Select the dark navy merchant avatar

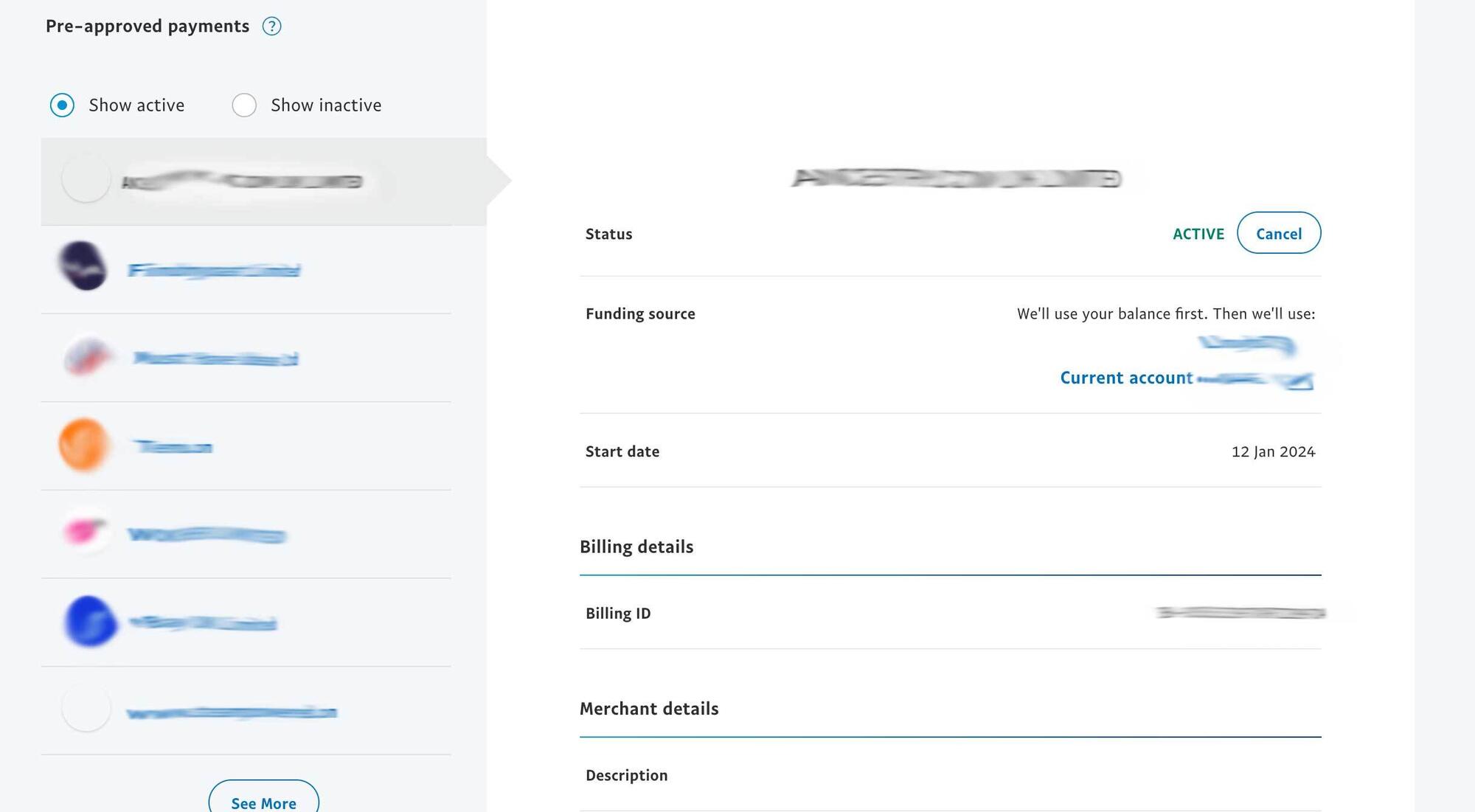[83, 266]
